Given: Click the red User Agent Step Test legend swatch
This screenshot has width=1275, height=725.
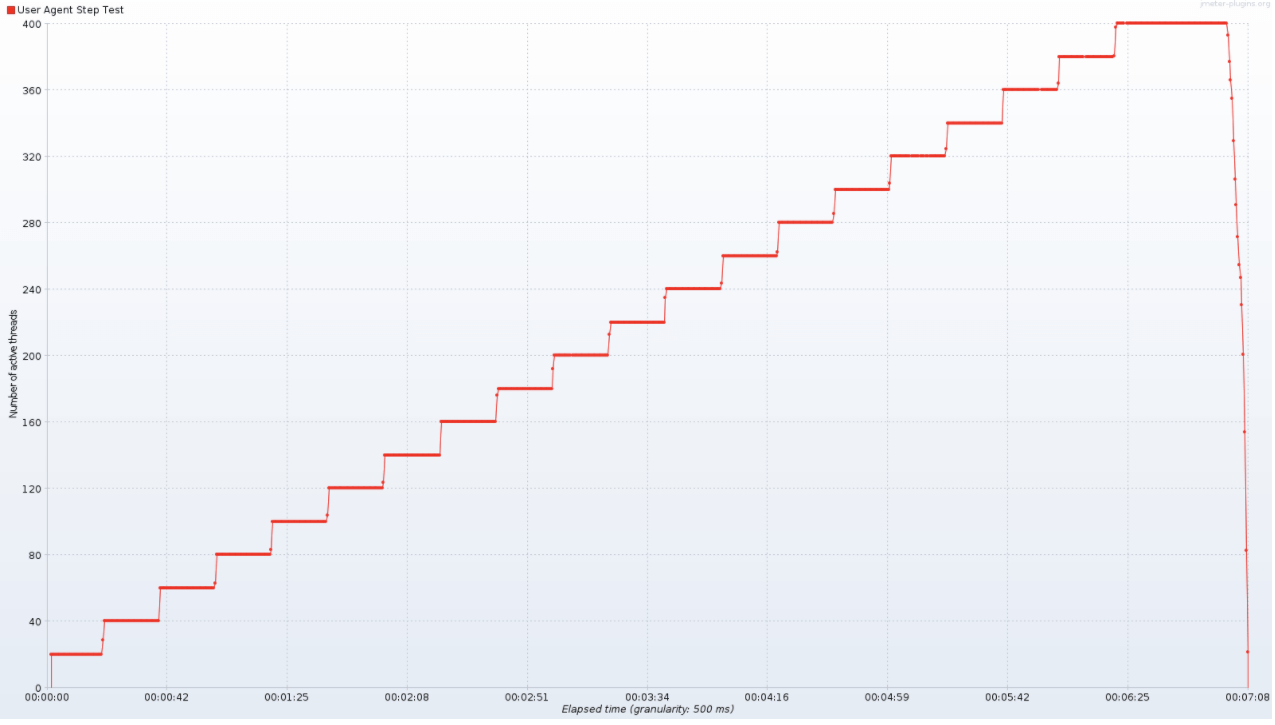Looking at the screenshot, I should 11,9.
